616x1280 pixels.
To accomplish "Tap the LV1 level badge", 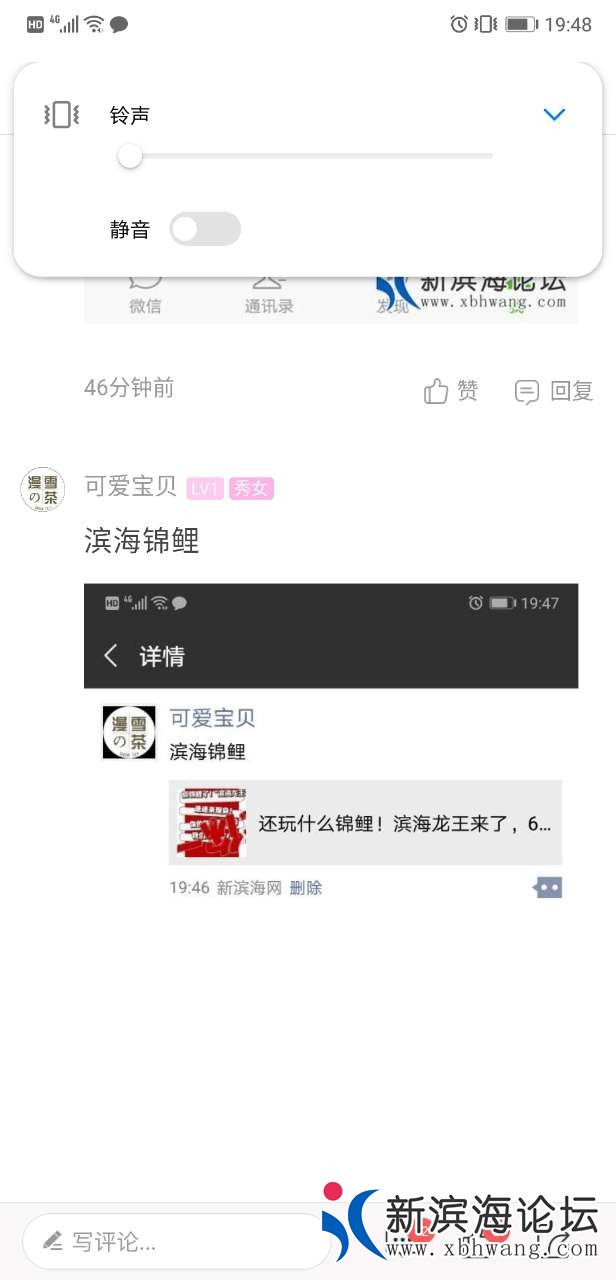I will (205, 488).
